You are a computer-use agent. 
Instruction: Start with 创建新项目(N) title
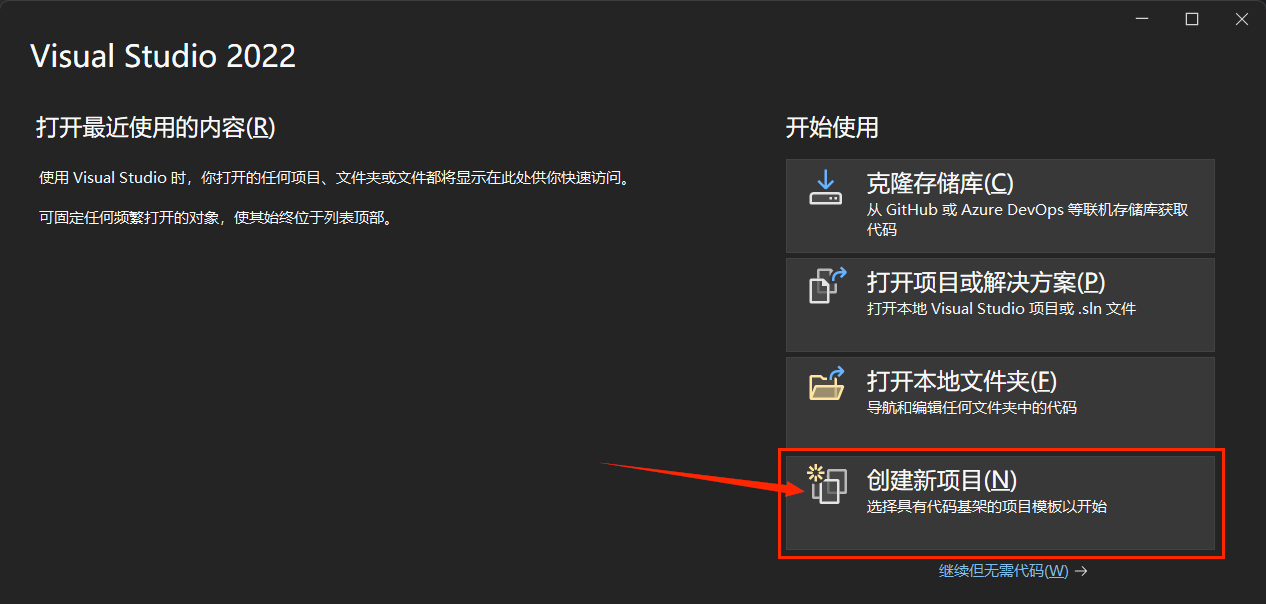(x=942, y=480)
